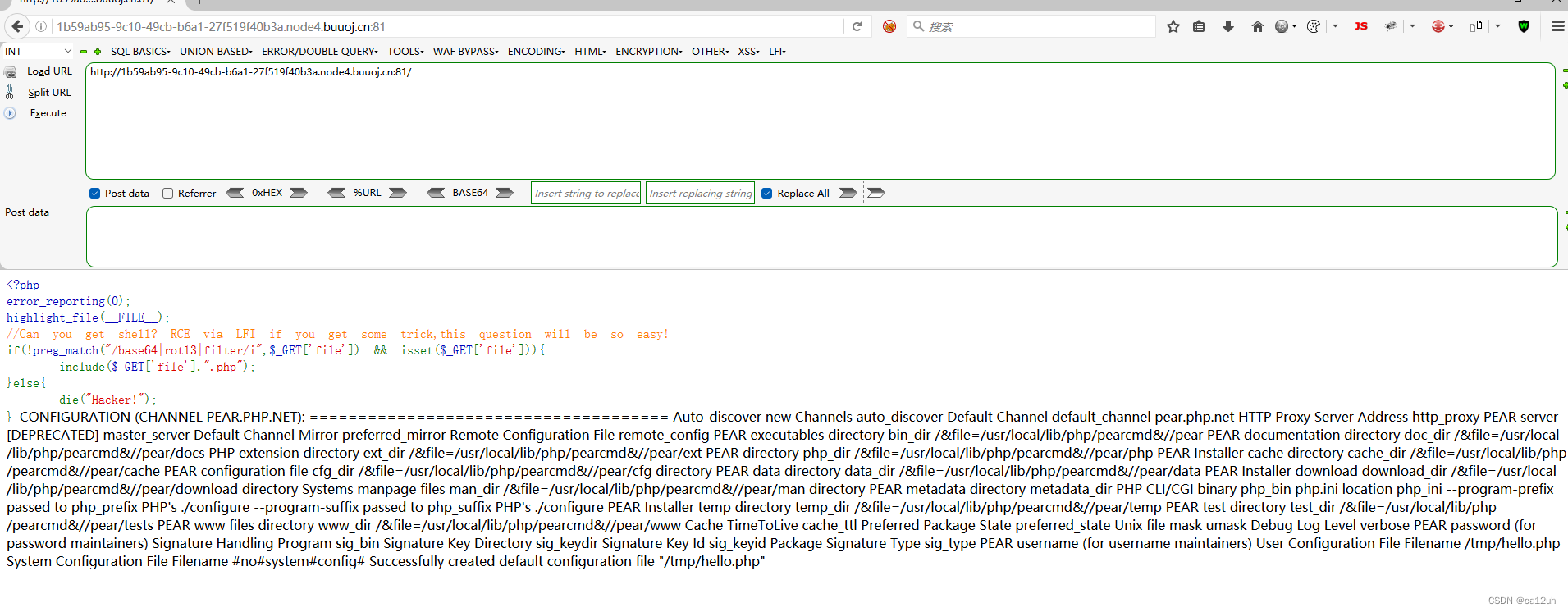
Task: Open the green W shield extension
Action: coord(1524,26)
